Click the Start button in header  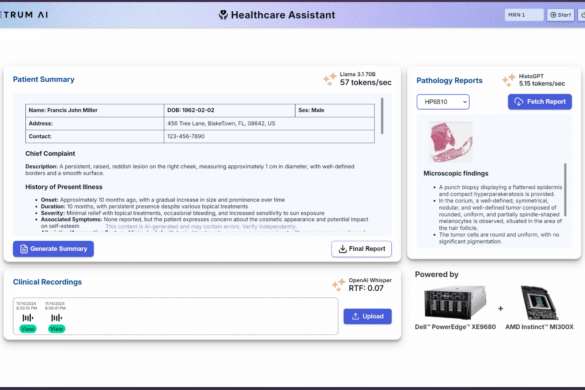click(560, 15)
